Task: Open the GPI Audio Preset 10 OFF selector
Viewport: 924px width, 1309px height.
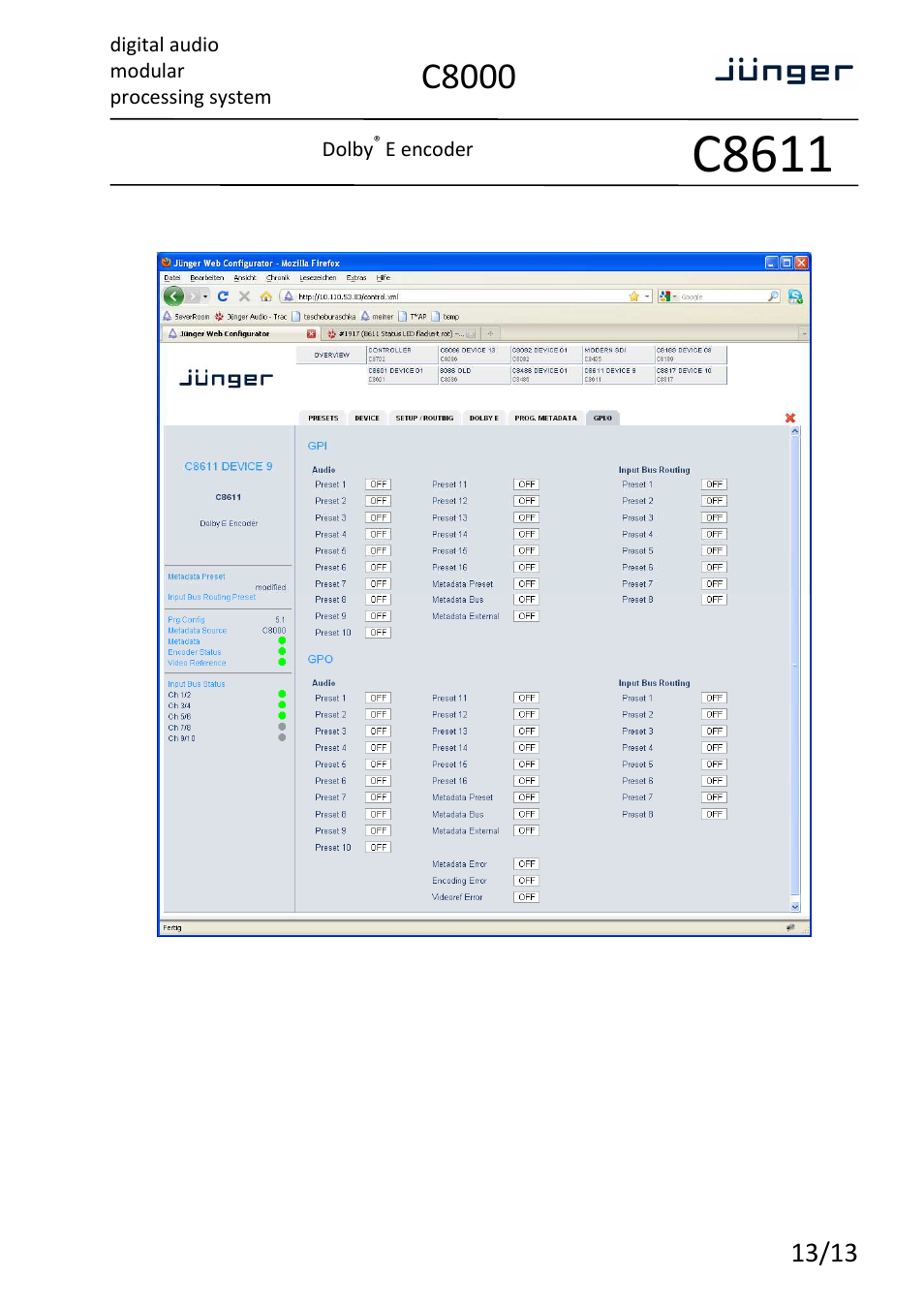Action: point(378,633)
